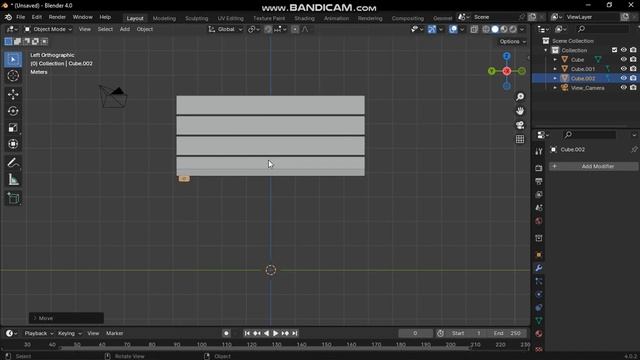The image size is (640, 360).
Task: Toggle show gizmo button
Action: click(x=431, y=29)
